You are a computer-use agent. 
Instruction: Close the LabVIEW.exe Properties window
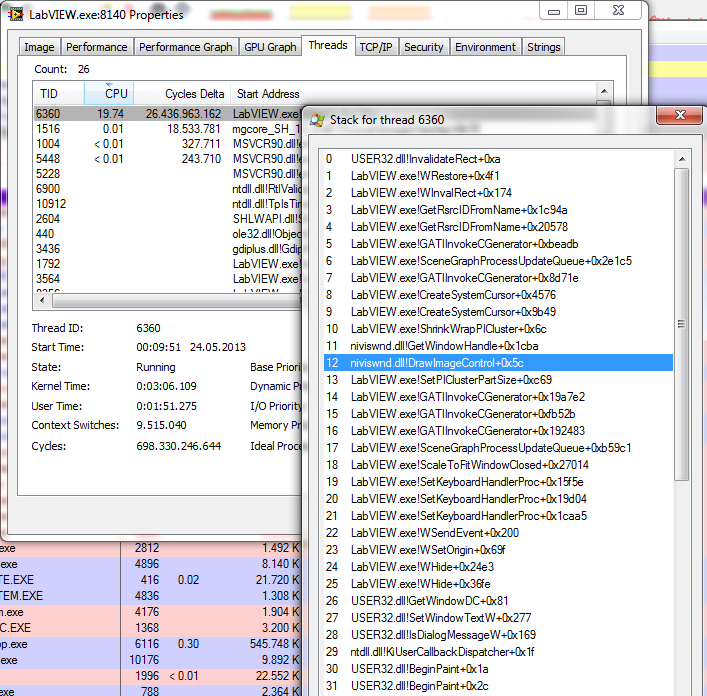coord(618,10)
